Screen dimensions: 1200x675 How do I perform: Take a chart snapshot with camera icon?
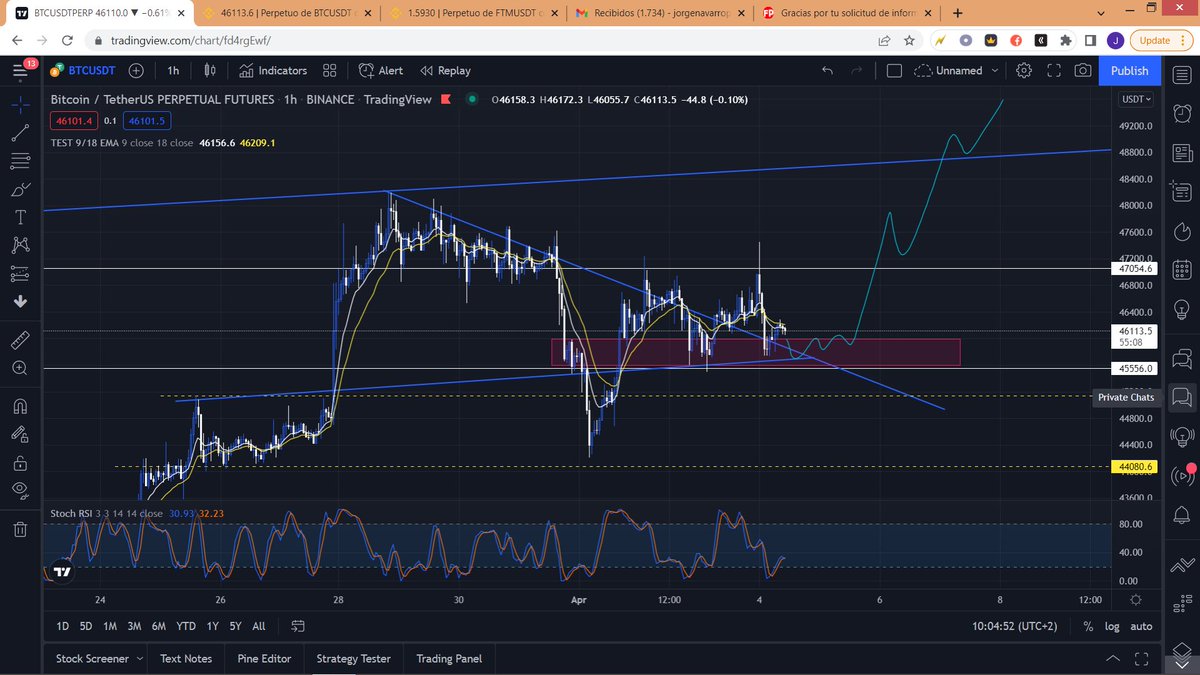tap(1083, 71)
